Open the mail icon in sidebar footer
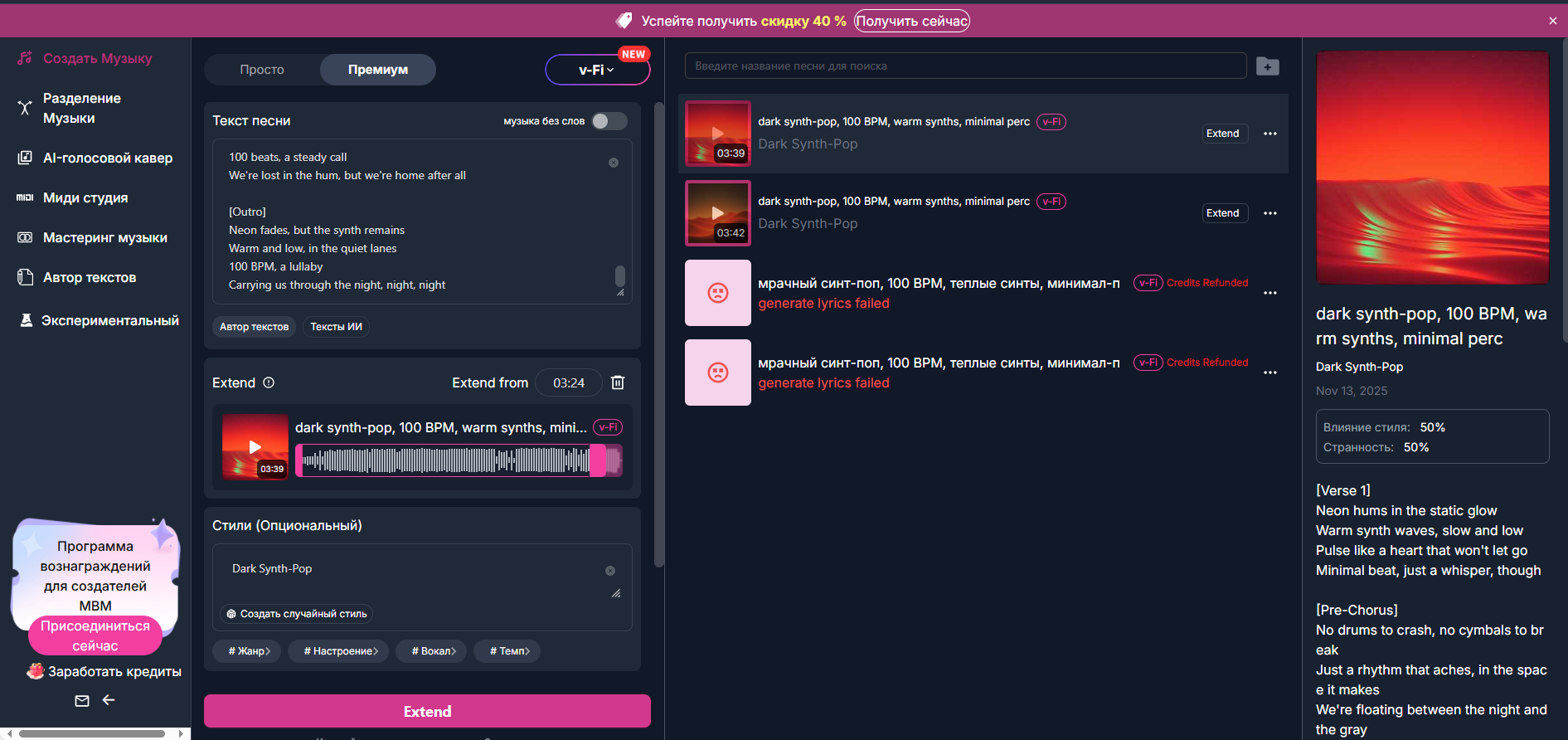1568x740 pixels. [82, 701]
